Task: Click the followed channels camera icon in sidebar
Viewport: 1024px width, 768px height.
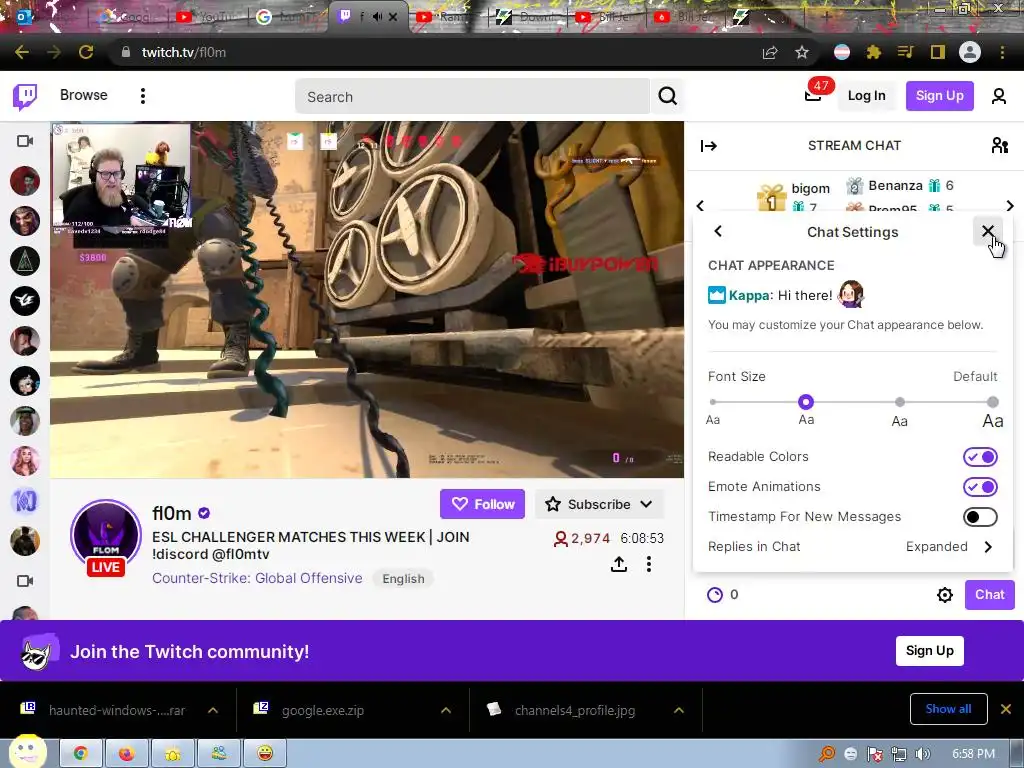Action: [x=25, y=141]
